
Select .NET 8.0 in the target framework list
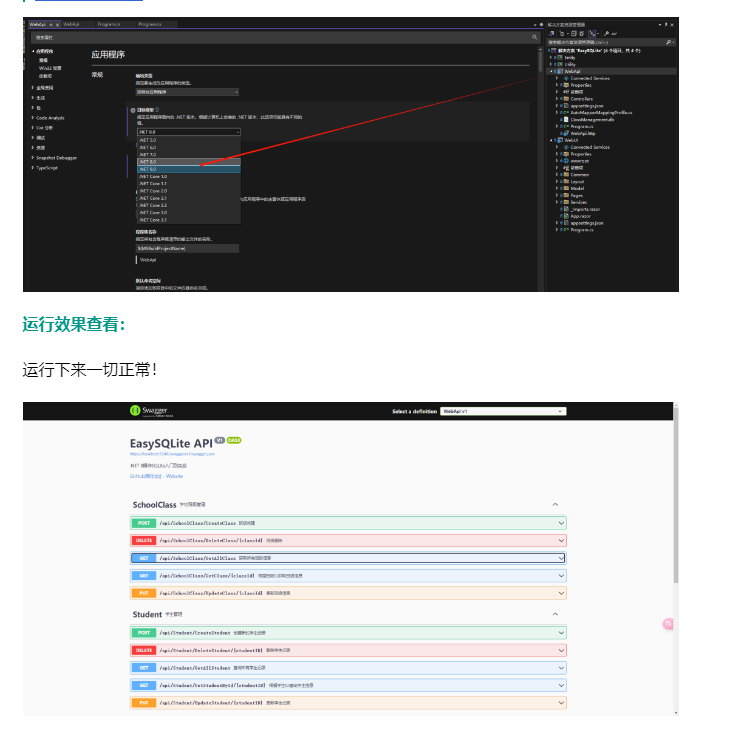(189, 162)
